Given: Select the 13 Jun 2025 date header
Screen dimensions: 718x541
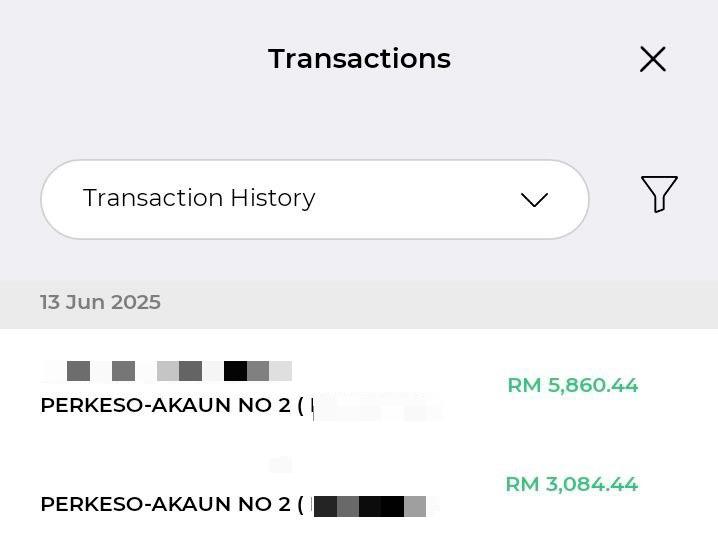Looking at the screenshot, I should click(x=100, y=302).
